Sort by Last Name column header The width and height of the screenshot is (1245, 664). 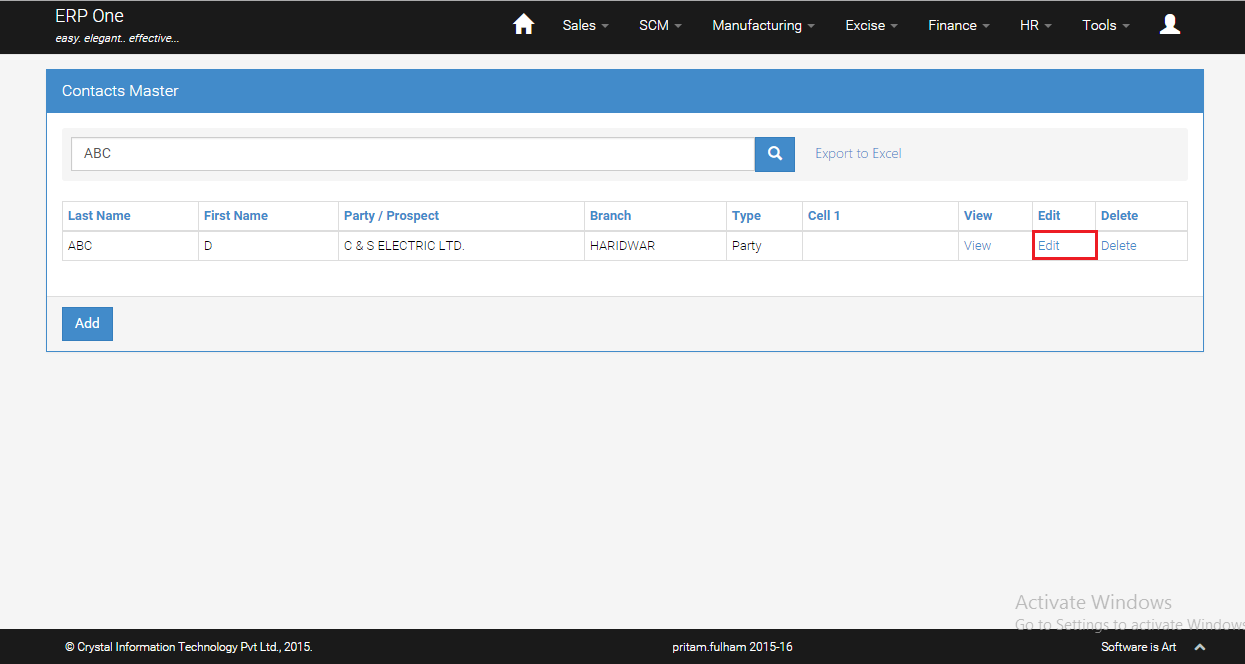click(99, 216)
